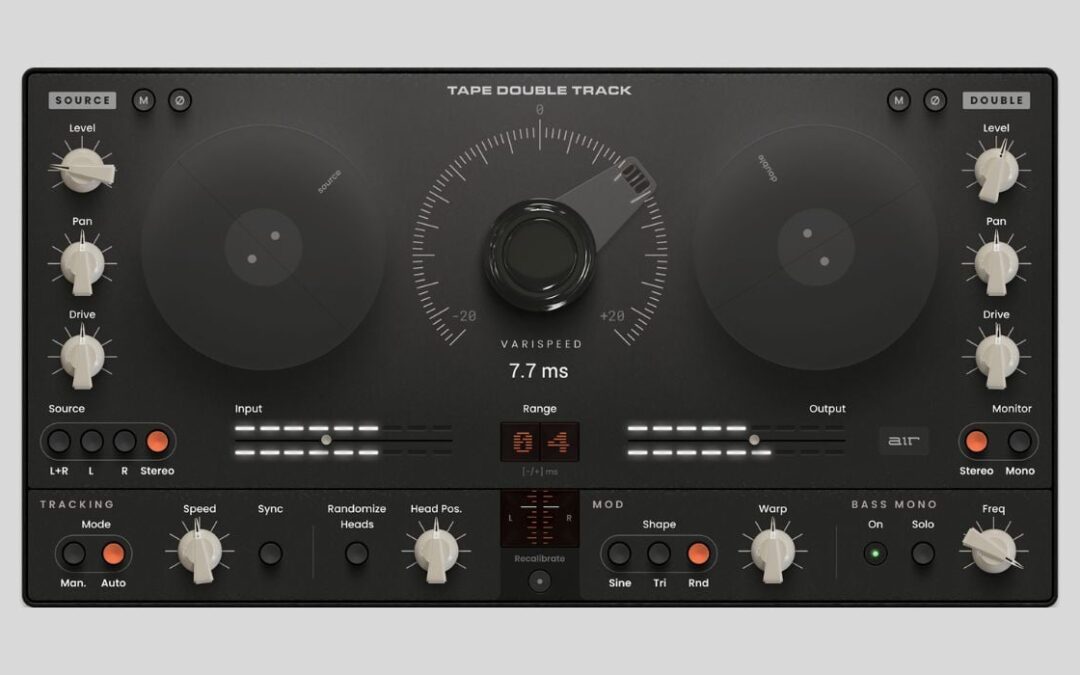Image resolution: width=1080 pixels, height=675 pixels.
Task: Switch Monitor output to Mono
Action: 1017,440
